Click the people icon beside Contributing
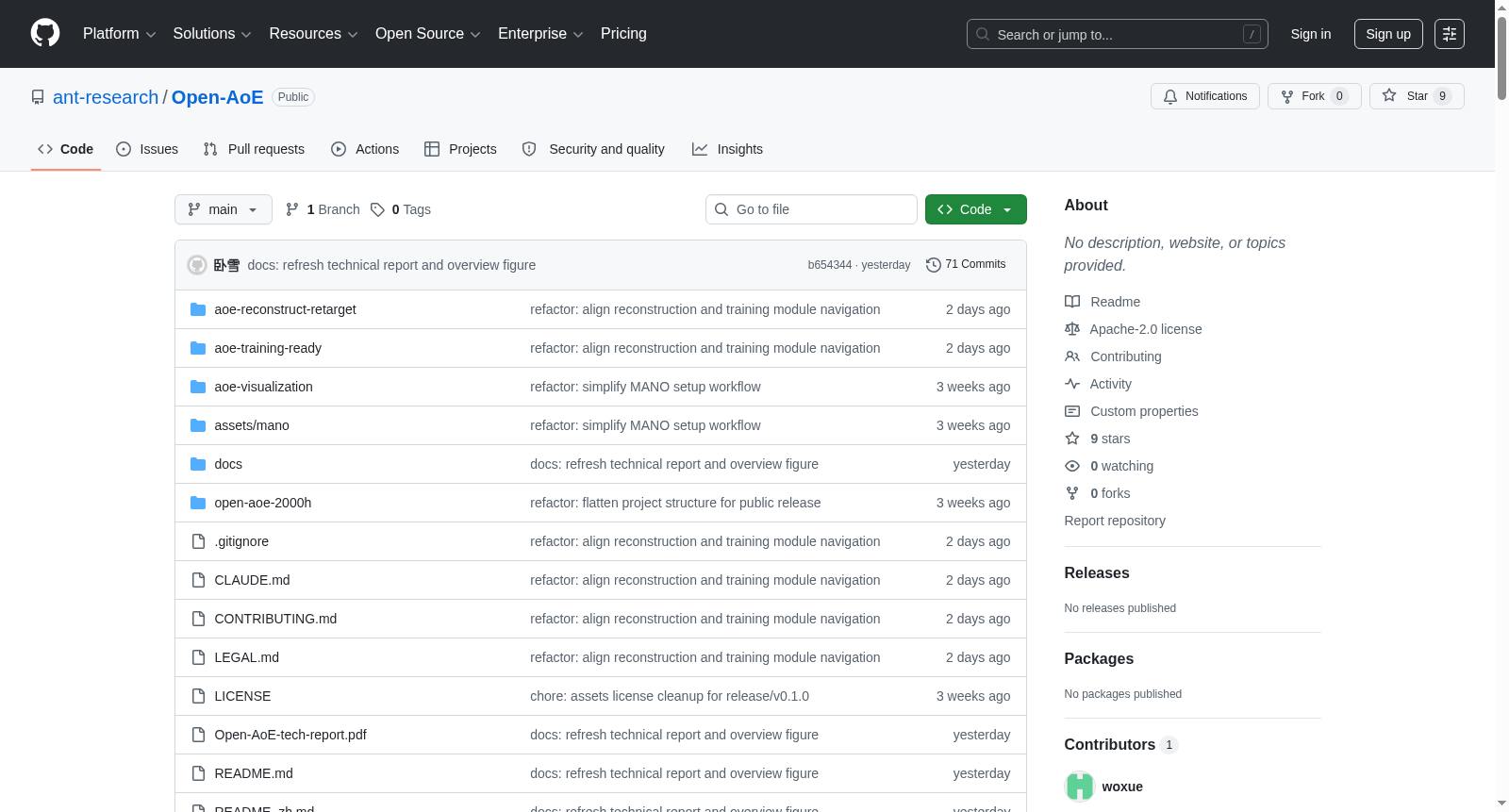 [x=1072, y=356]
